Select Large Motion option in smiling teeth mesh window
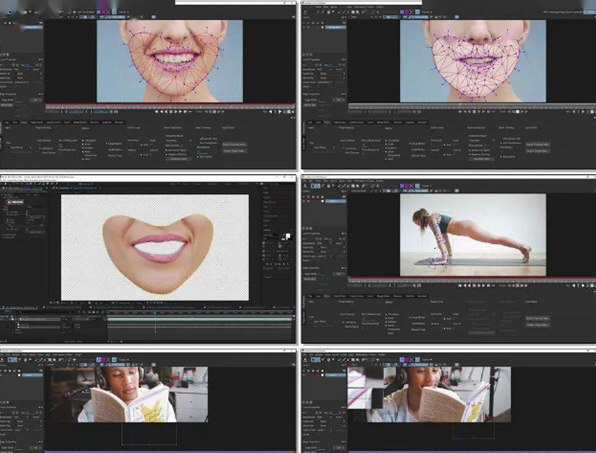The height and width of the screenshot is (453, 596). coord(114,144)
